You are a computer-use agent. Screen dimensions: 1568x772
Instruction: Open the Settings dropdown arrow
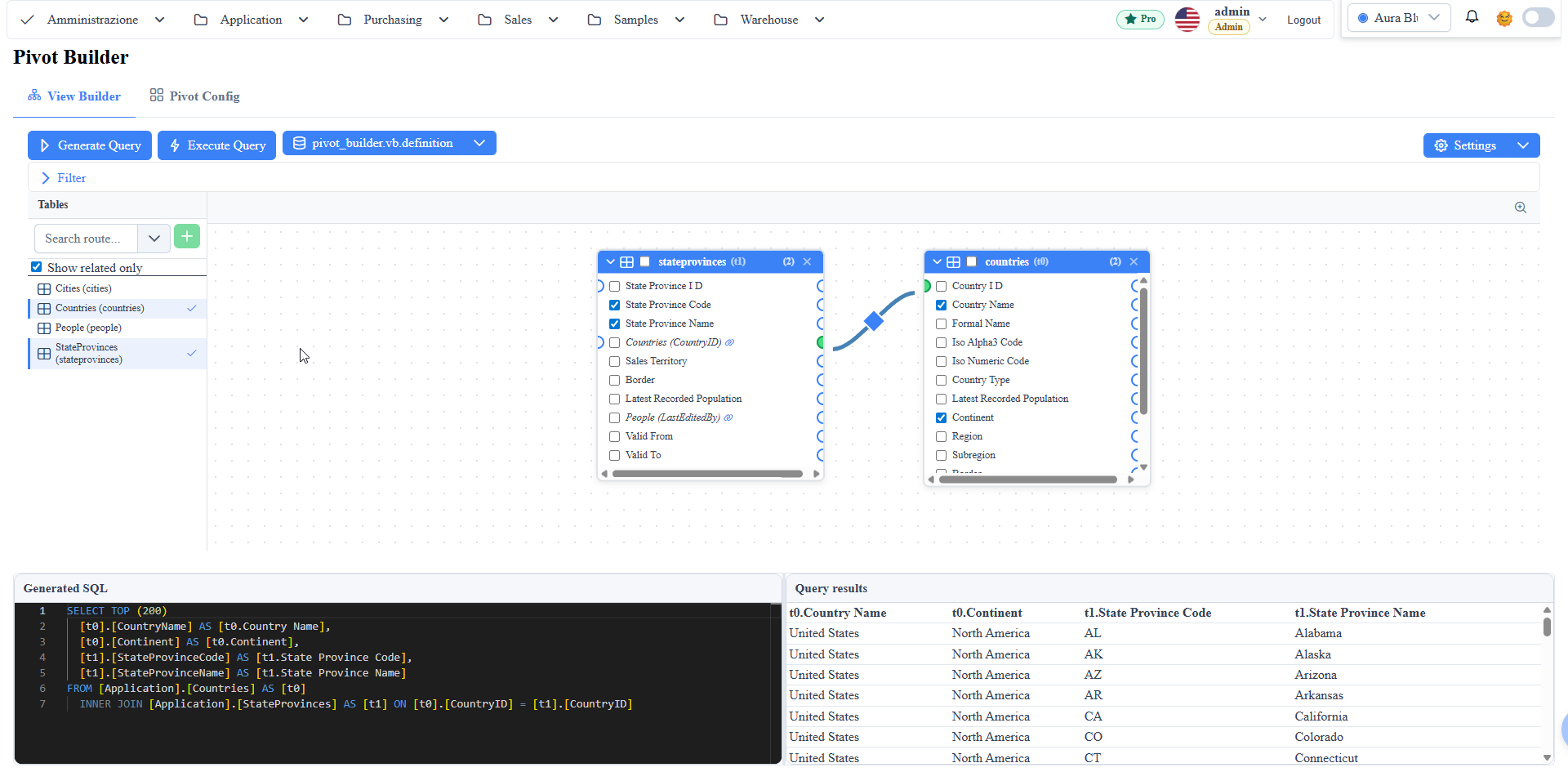pyautogui.click(x=1523, y=145)
